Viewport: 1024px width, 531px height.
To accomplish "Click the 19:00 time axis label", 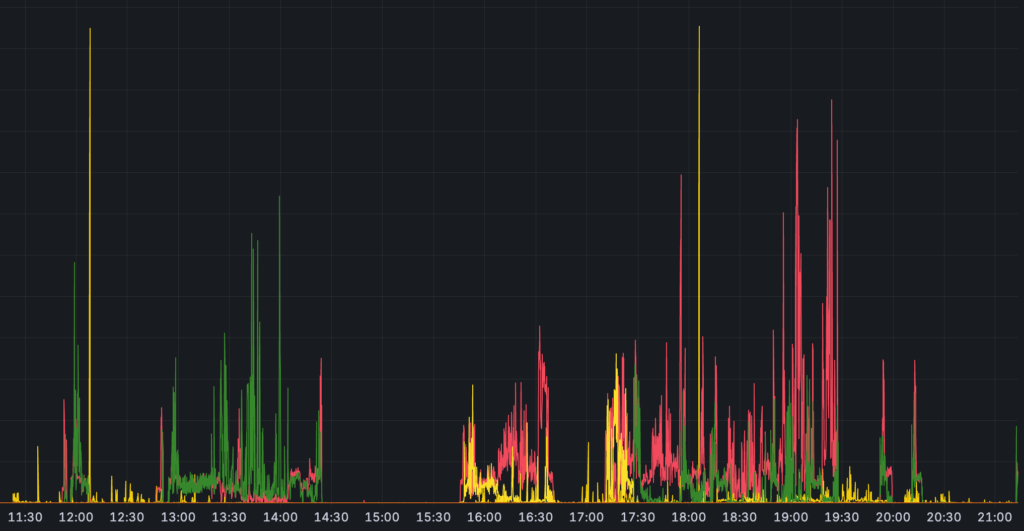I will pyautogui.click(x=790, y=517).
